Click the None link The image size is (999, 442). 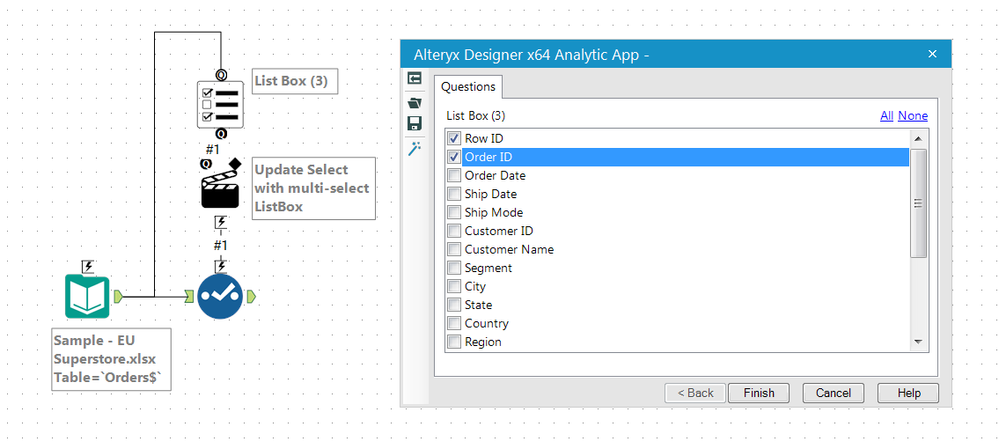(913, 116)
